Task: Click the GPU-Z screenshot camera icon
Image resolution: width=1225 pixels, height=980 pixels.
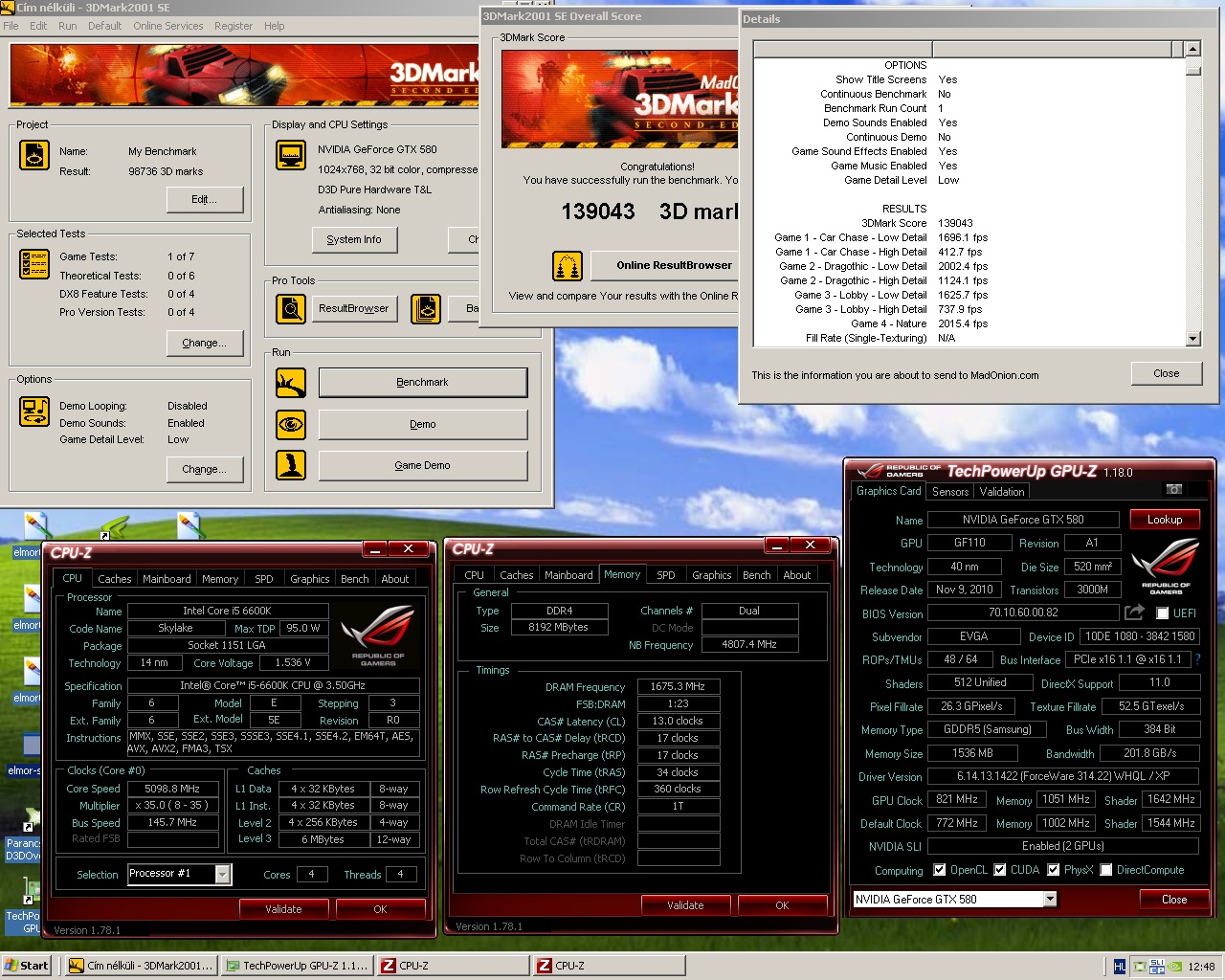Action: 1173,490
